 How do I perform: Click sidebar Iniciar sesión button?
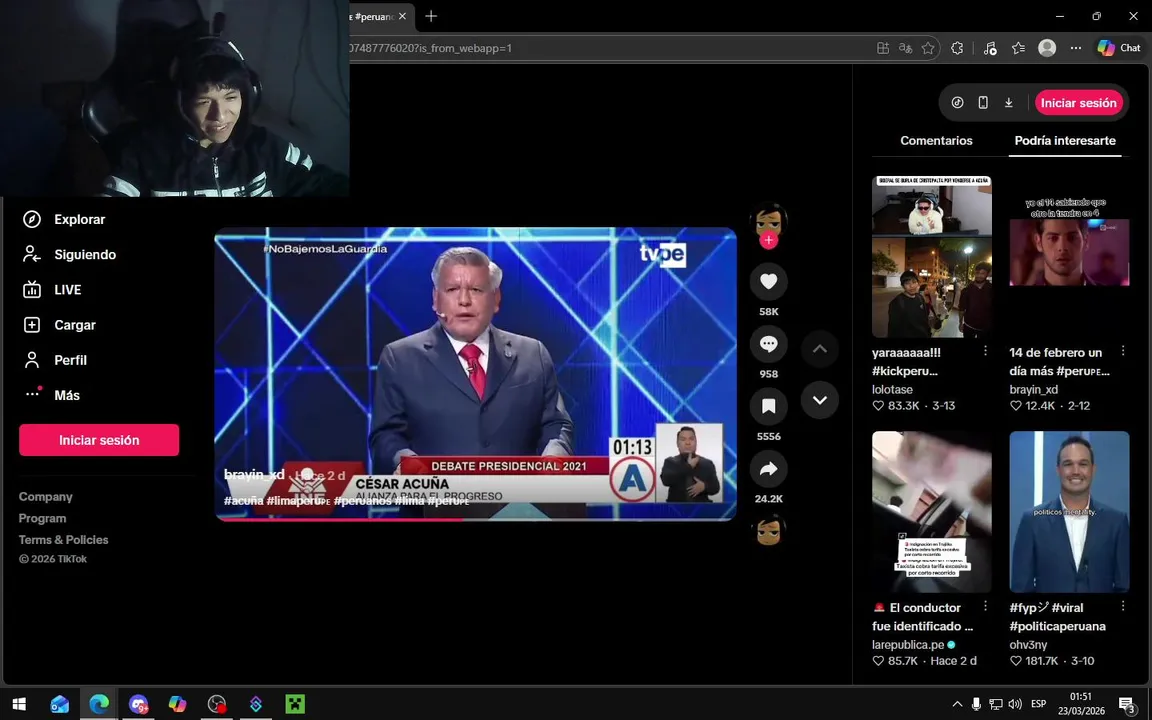click(99, 440)
